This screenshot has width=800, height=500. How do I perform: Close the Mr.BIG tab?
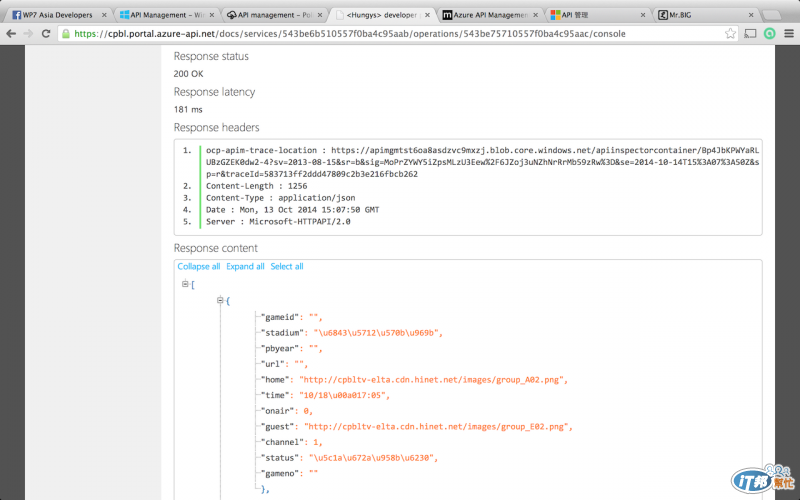pyautogui.click(x=751, y=15)
